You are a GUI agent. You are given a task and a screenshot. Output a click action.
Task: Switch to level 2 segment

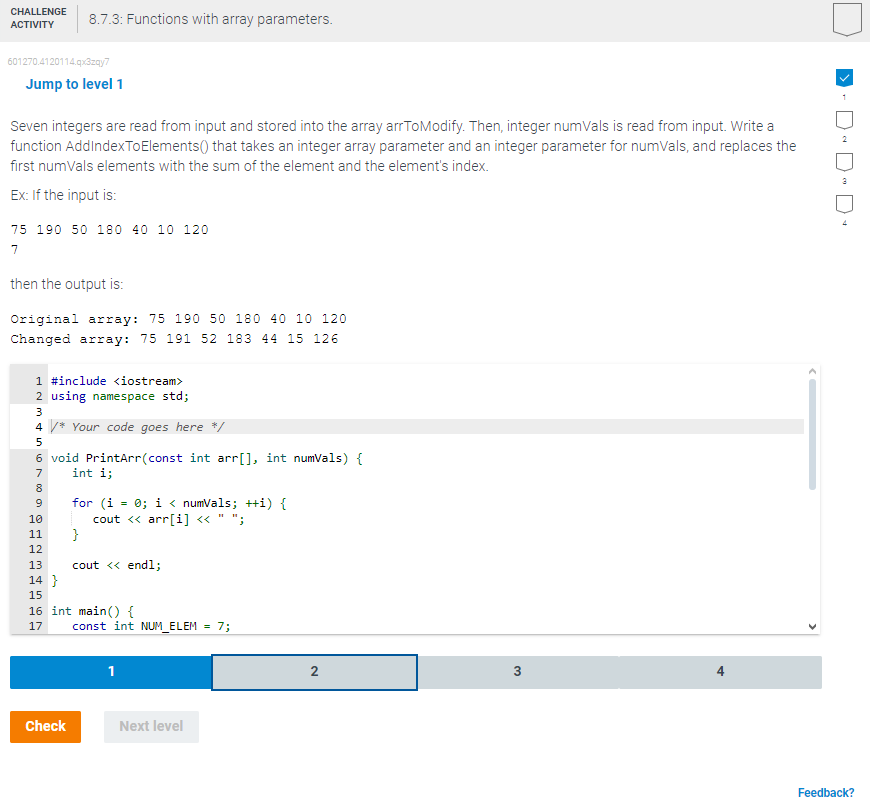coord(314,672)
